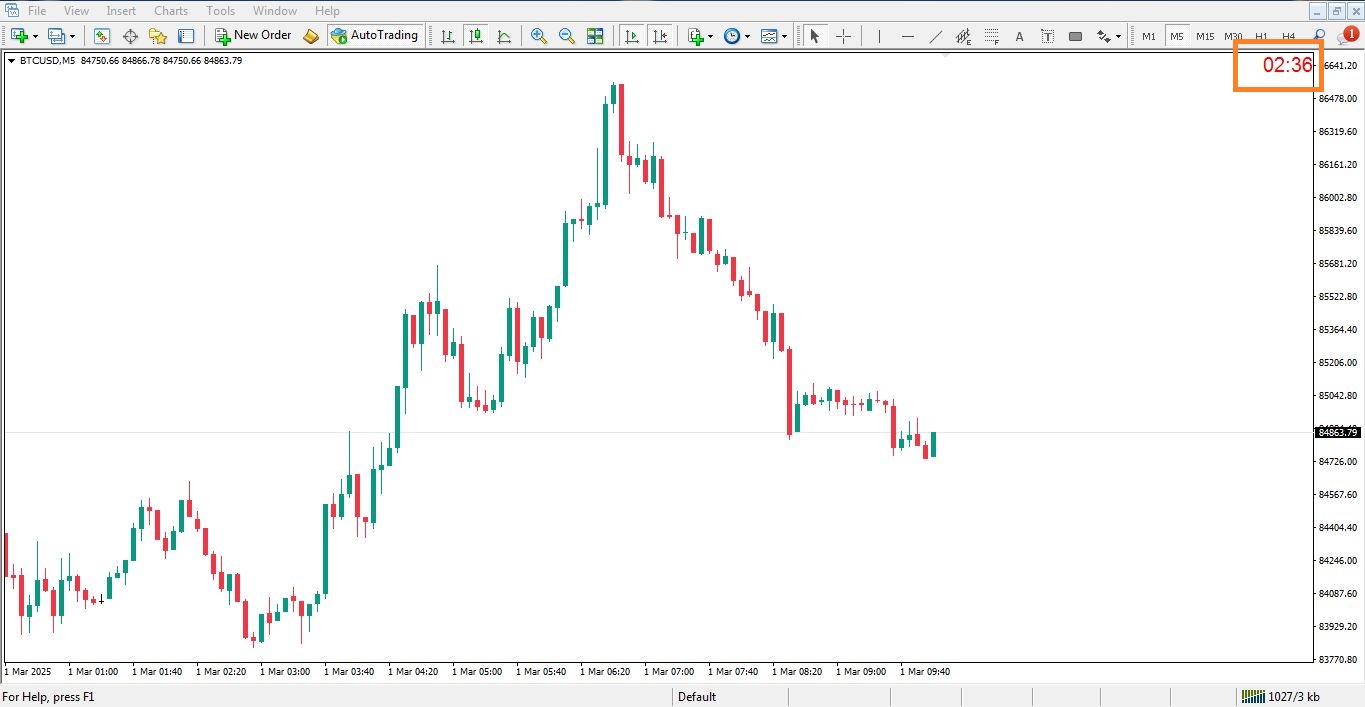Click the MetaTrader application icon in menu bar
1365x707 pixels.
pyautogui.click(x=11, y=11)
